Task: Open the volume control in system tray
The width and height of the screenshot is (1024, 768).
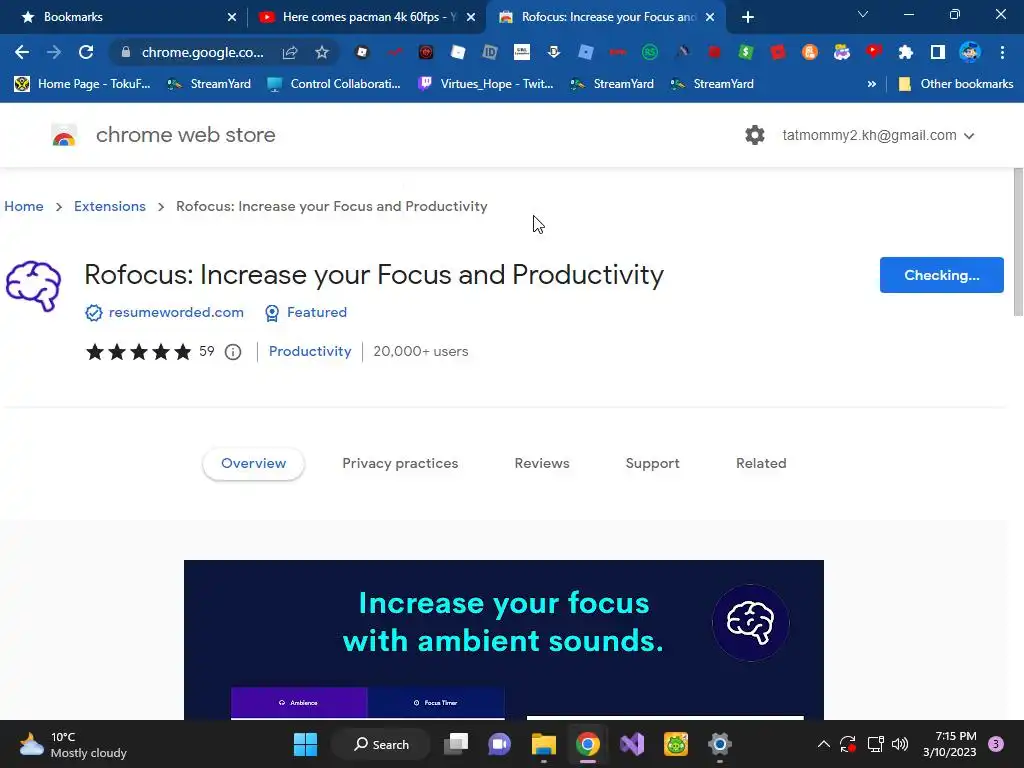Action: pos(900,744)
